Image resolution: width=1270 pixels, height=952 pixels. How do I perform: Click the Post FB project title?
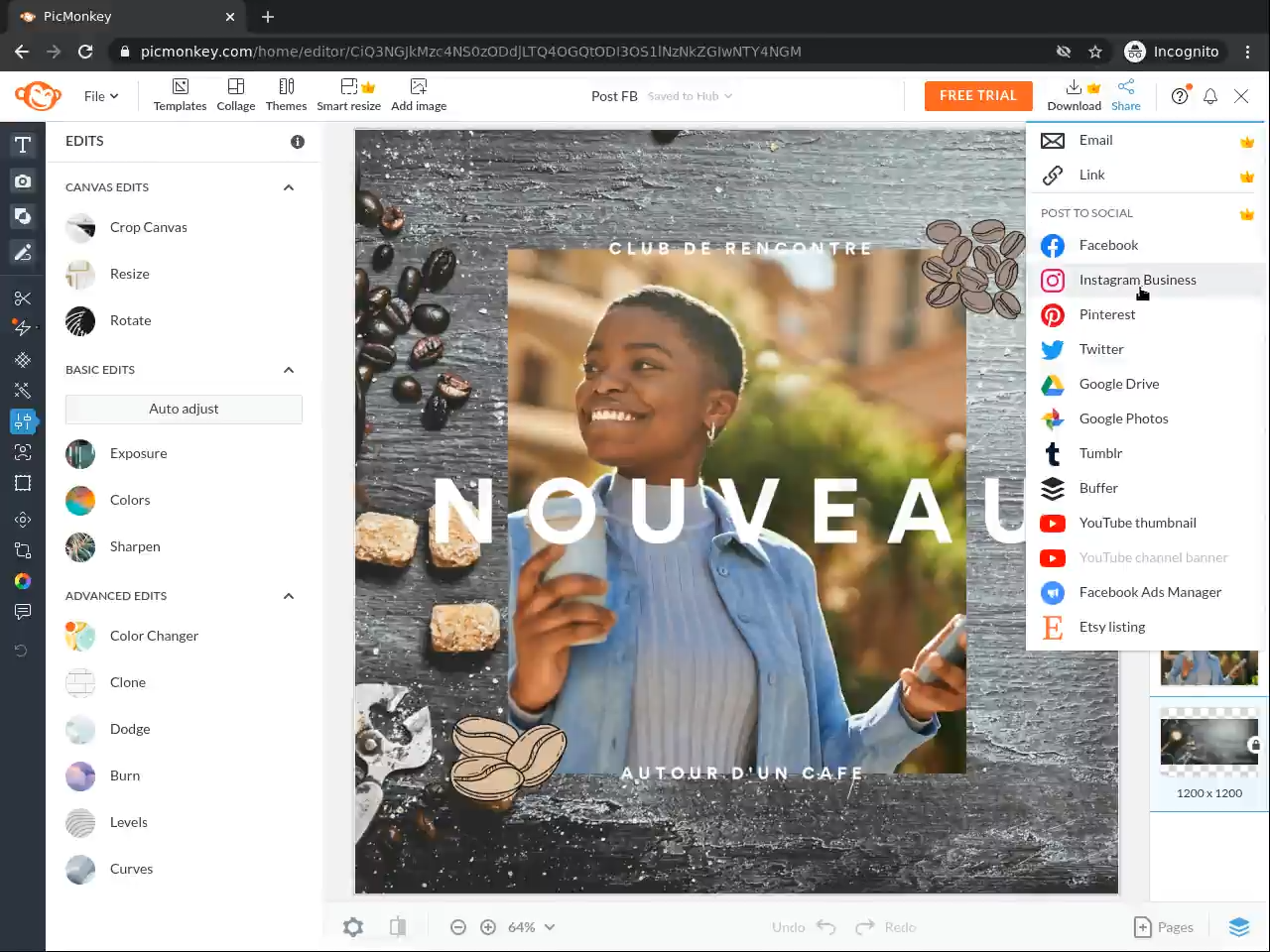click(614, 96)
